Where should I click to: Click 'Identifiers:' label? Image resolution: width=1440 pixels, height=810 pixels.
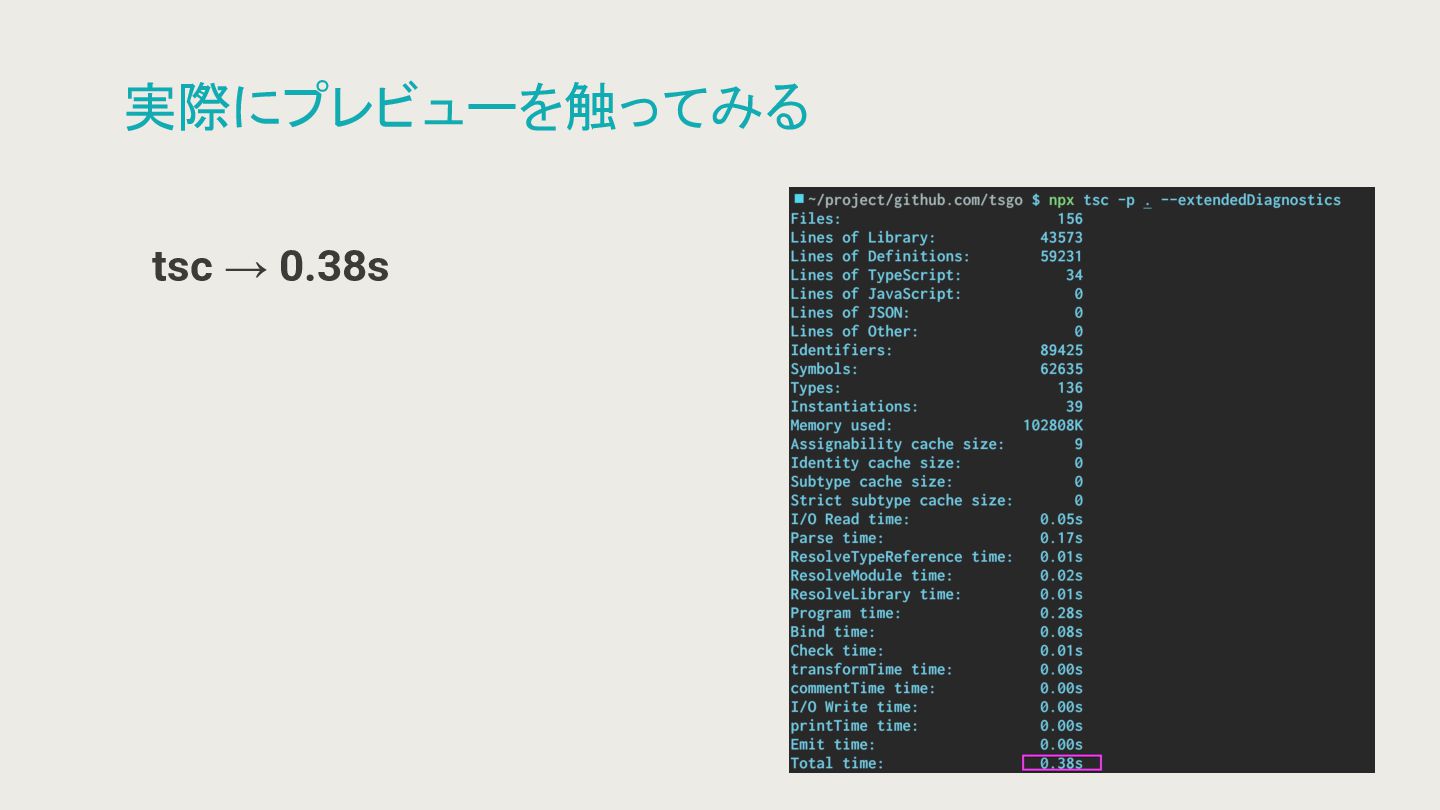point(841,350)
